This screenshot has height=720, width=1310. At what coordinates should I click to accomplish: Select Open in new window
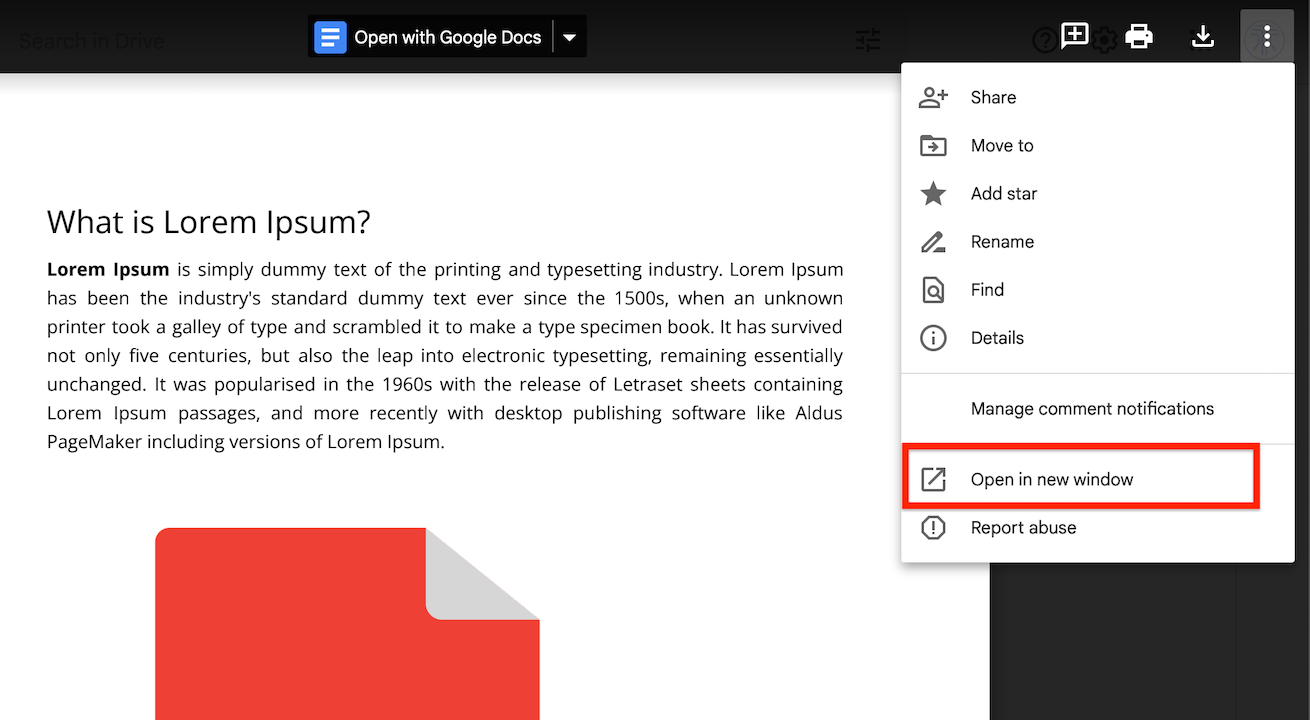(x=1051, y=479)
